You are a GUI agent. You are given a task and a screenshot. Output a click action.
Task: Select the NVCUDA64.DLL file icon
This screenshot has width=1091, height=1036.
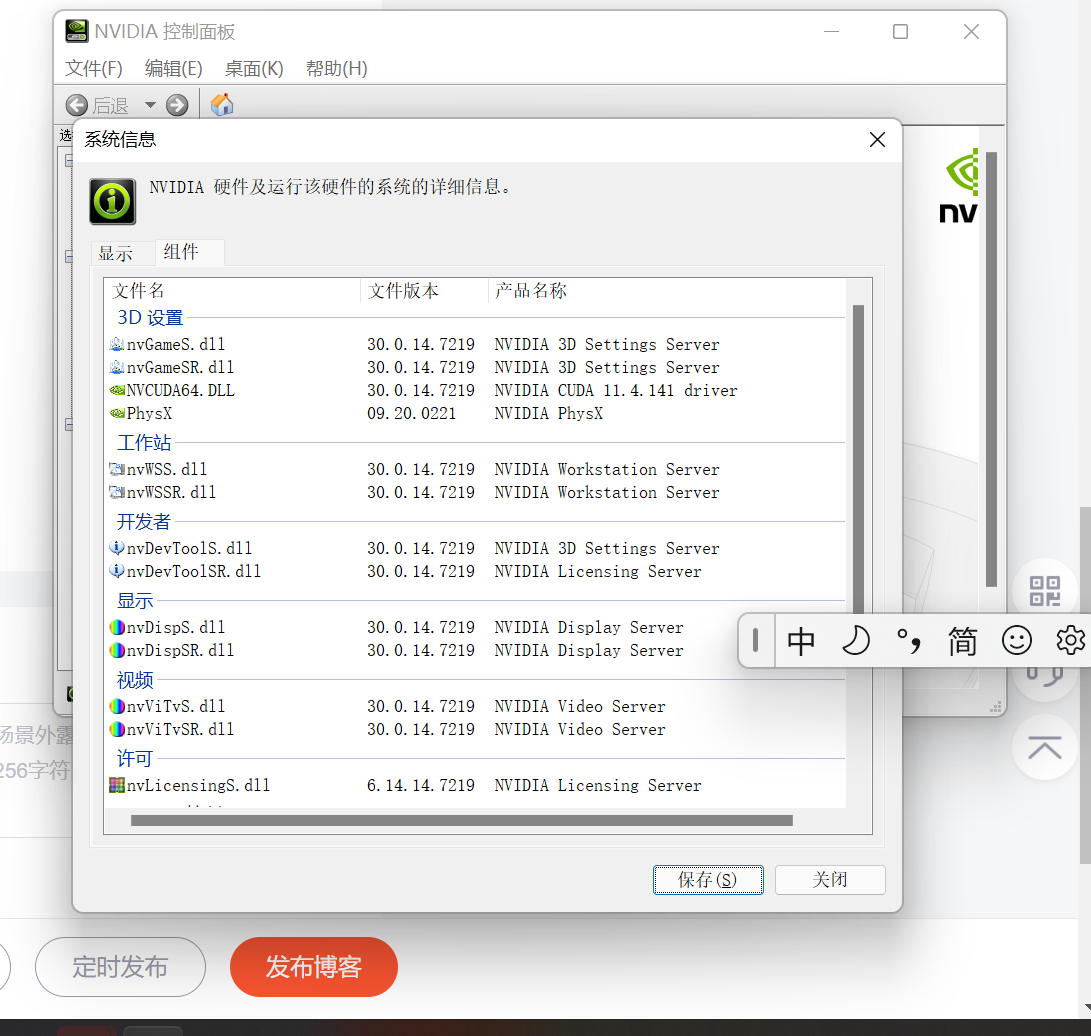click(x=117, y=390)
